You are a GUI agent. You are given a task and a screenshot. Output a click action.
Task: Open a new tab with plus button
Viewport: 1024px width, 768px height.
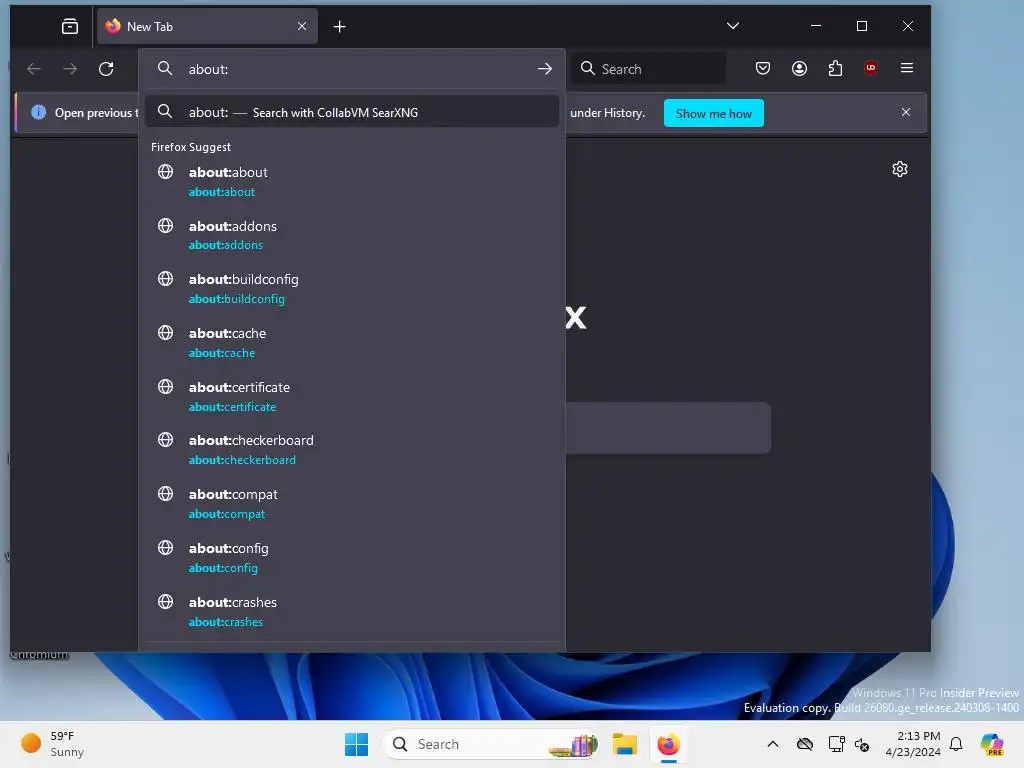coord(340,26)
